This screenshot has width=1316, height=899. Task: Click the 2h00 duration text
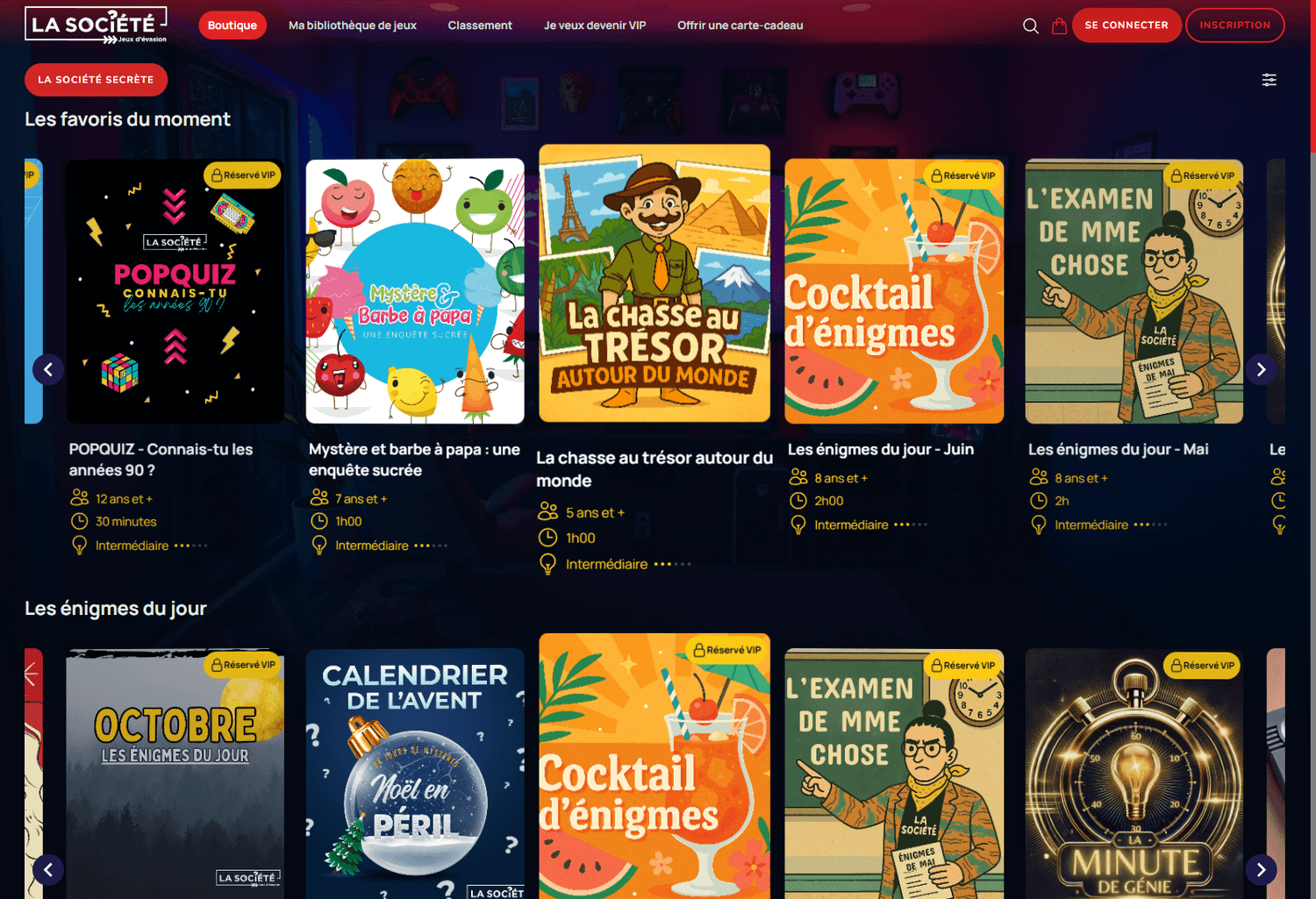click(829, 501)
